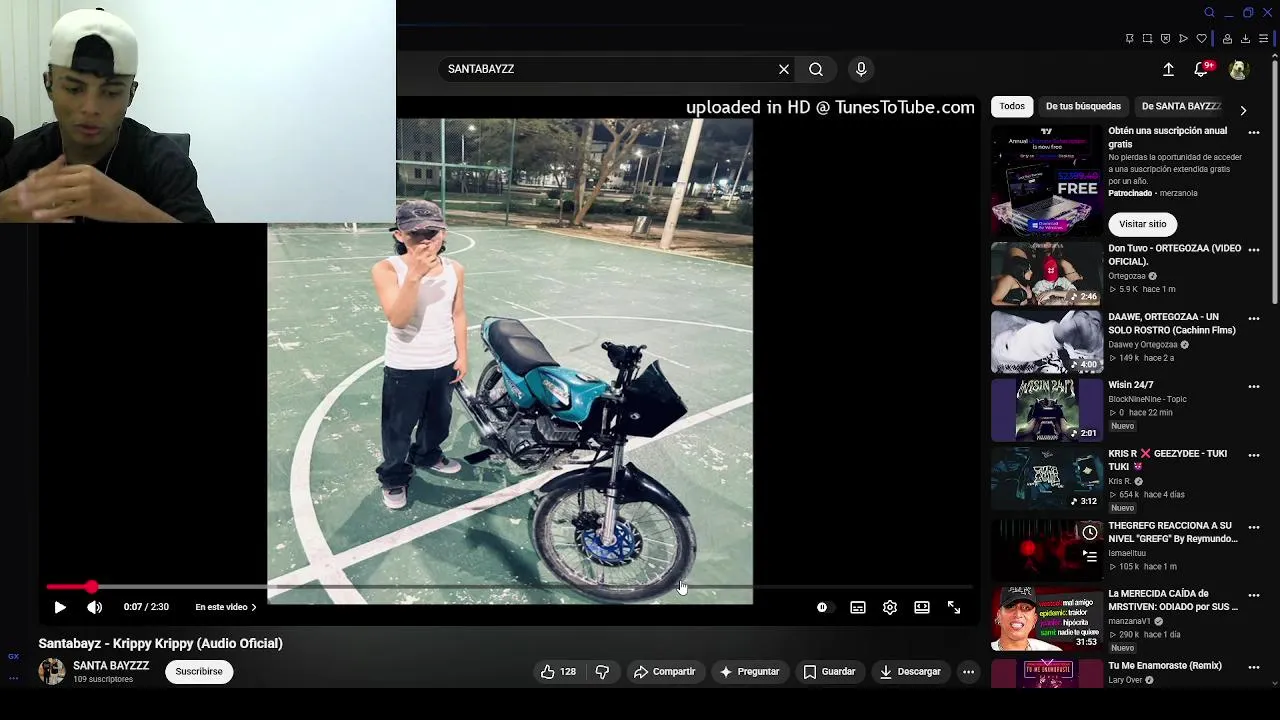Open options for 'Wisin 24/7' video
This screenshot has height=720, width=1280.
click(x=1254, y=386)
